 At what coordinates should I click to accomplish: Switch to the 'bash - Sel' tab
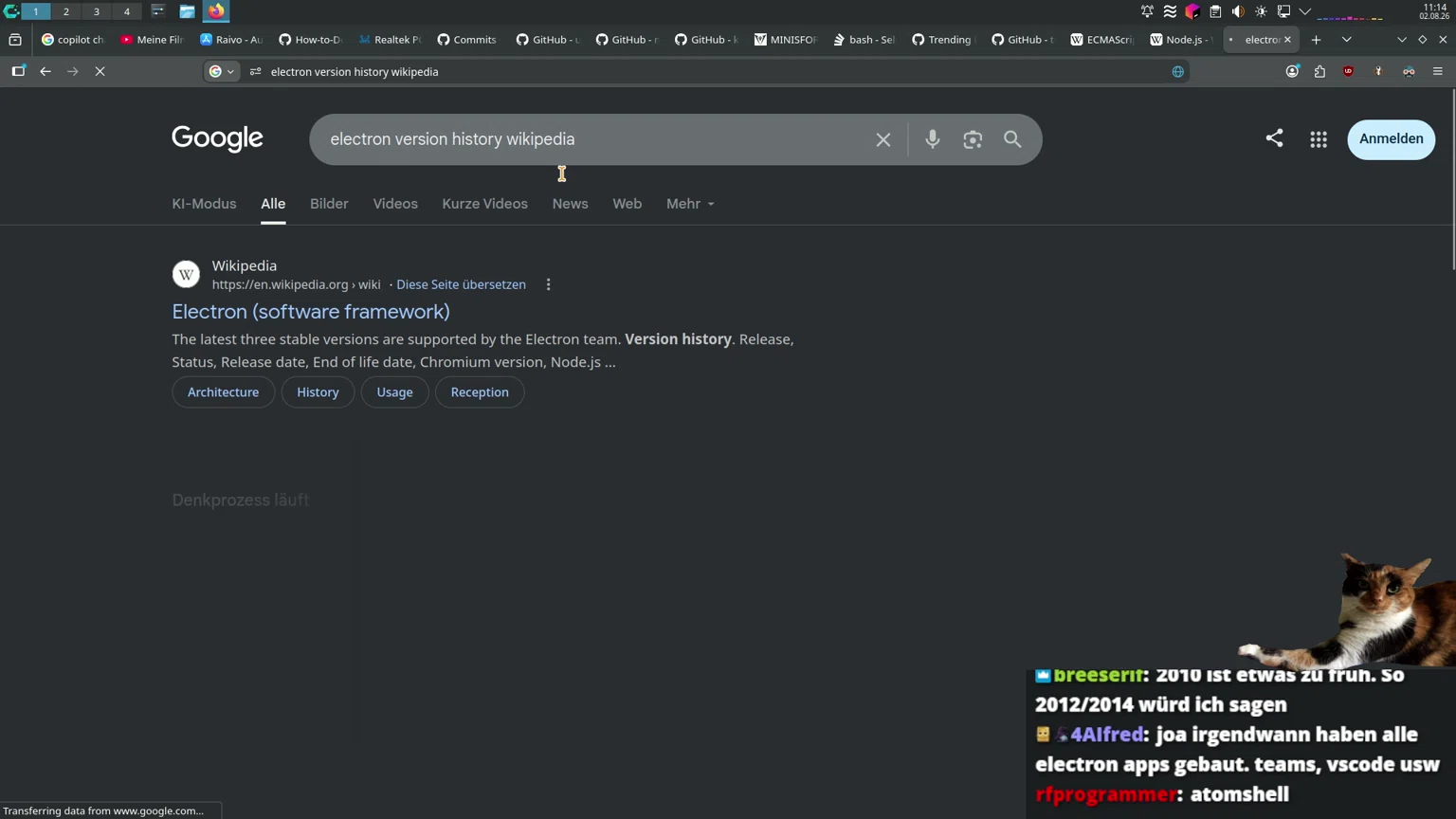click(864, 40)
